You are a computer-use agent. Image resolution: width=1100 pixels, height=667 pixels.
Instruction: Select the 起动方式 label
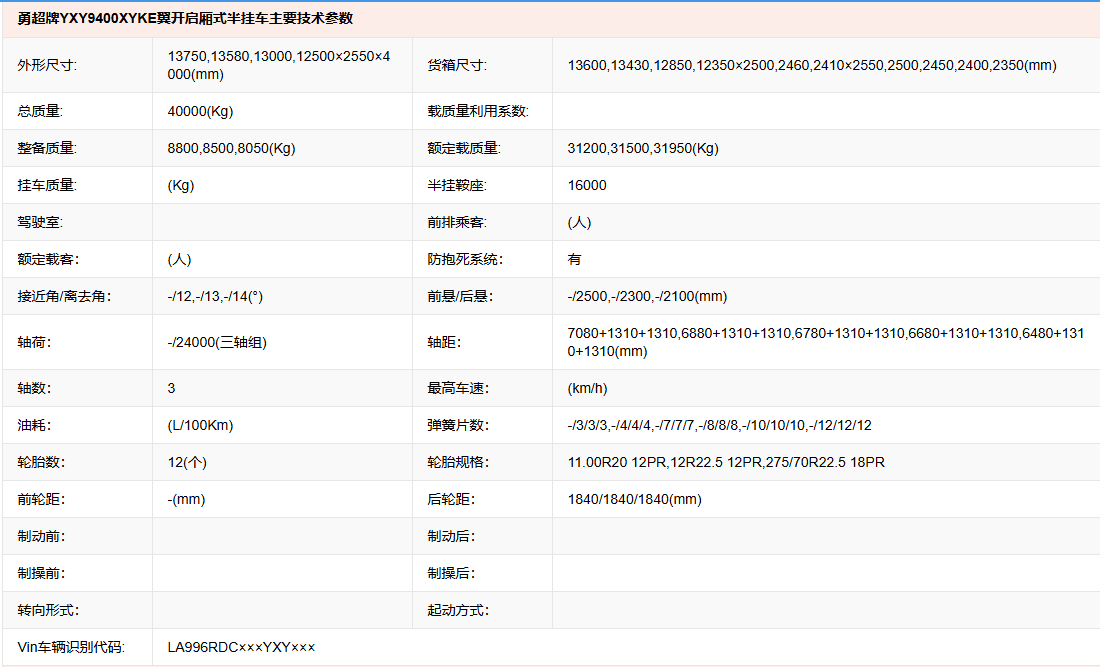coord(458,611)
